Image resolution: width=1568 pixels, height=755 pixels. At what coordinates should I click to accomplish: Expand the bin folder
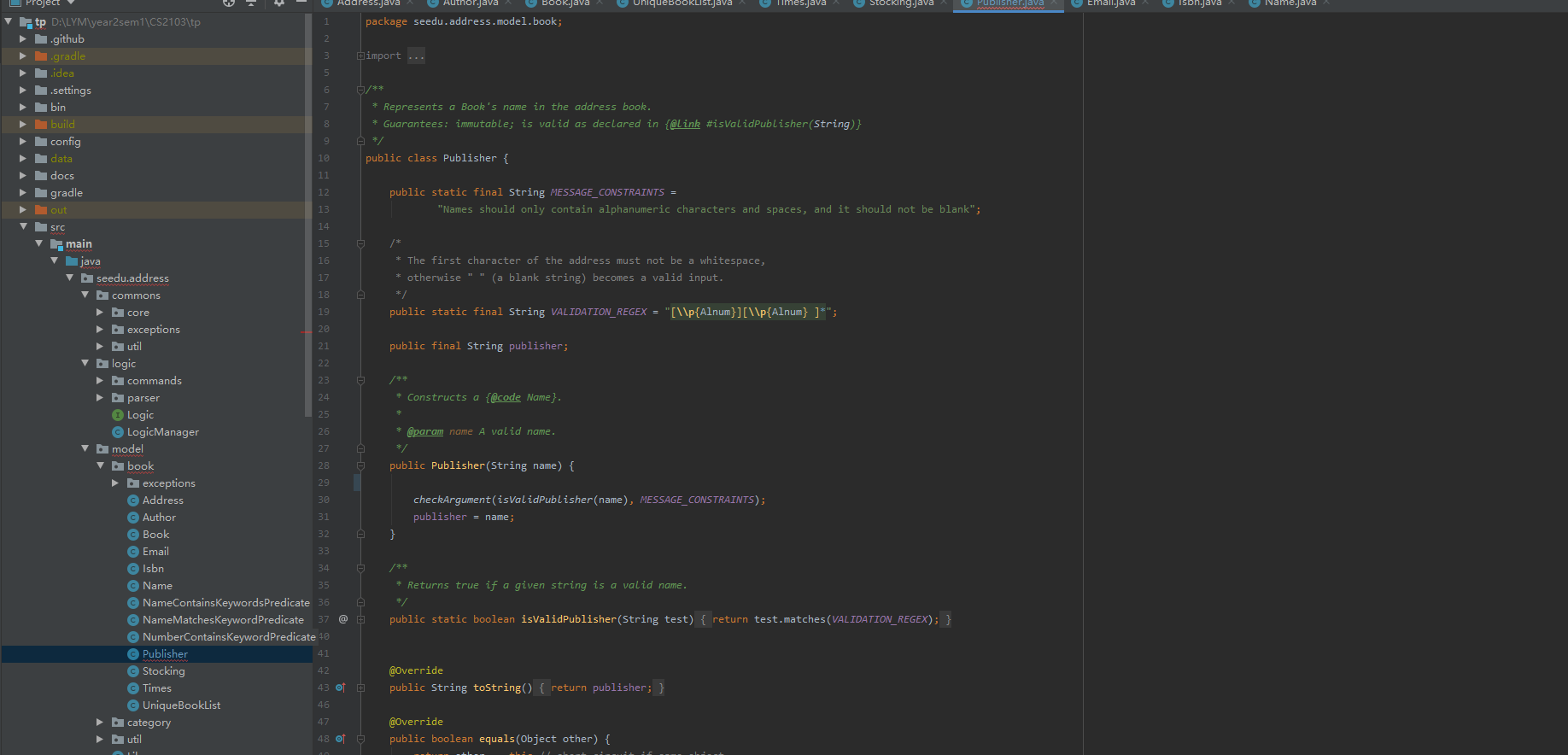click(23, 108)
